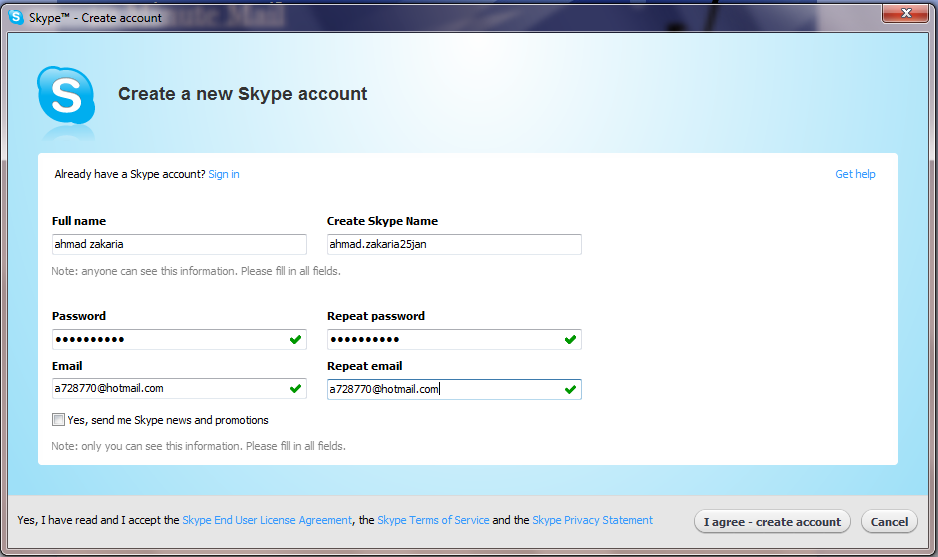
Task: Click the 'Repeat email' label
Action: [x=364, y=366]
